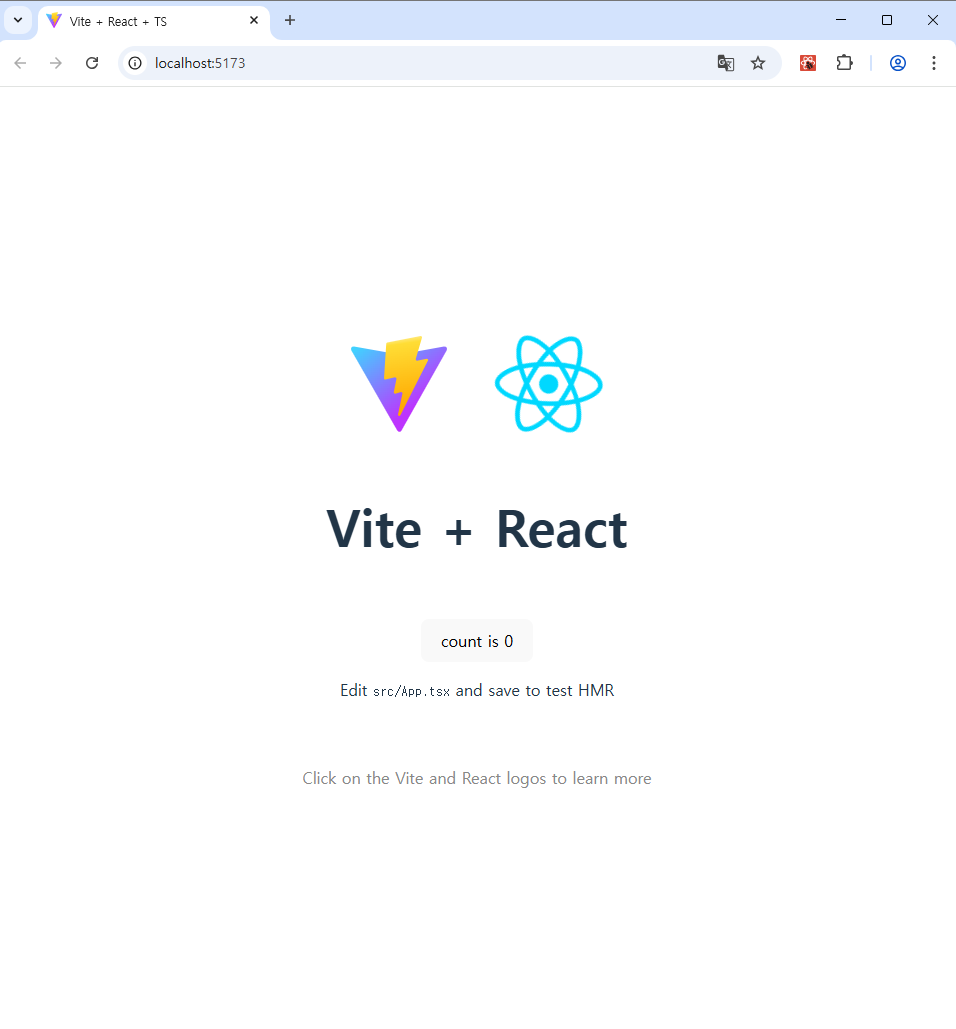Open the red extension icon

(808, 63)
